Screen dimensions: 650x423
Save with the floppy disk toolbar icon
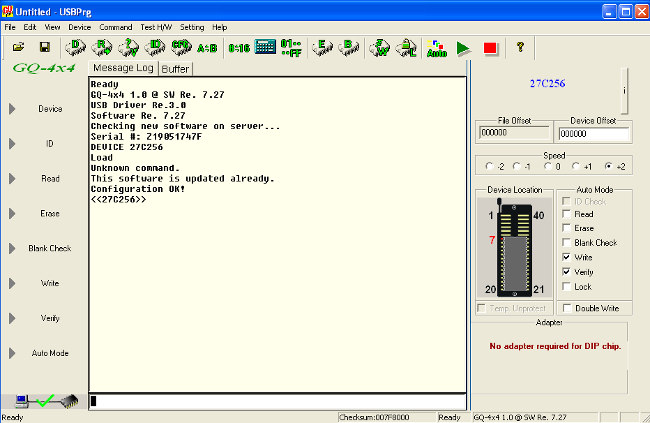tap(45, 47)
